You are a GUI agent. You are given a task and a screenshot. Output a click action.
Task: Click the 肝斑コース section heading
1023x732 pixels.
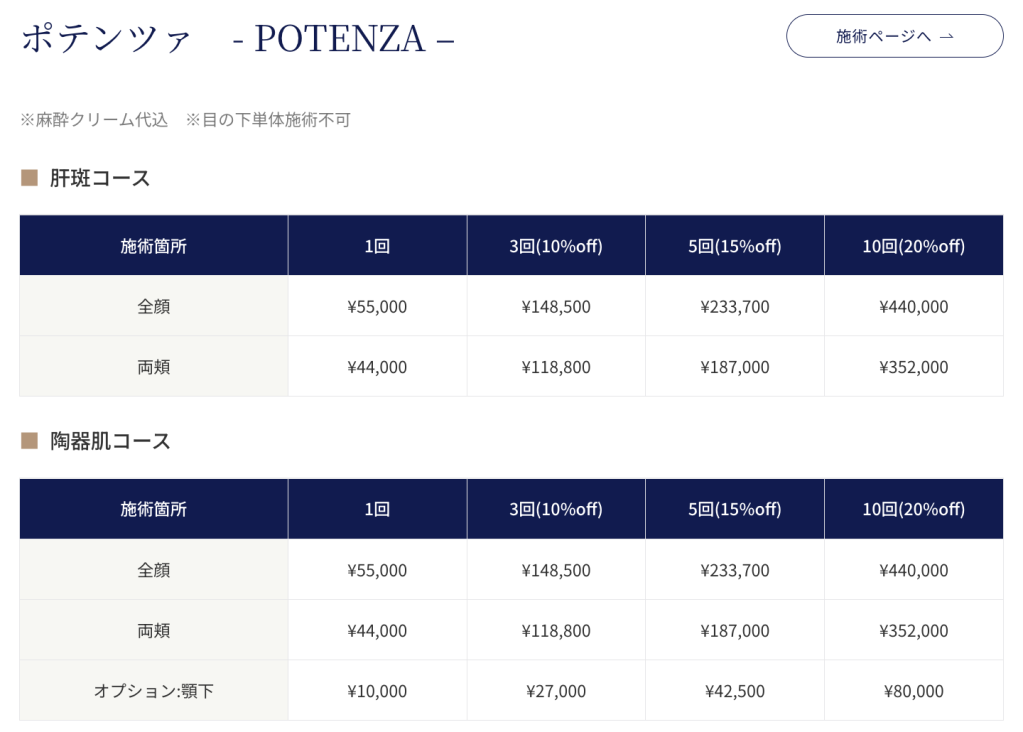click(100, 178)
